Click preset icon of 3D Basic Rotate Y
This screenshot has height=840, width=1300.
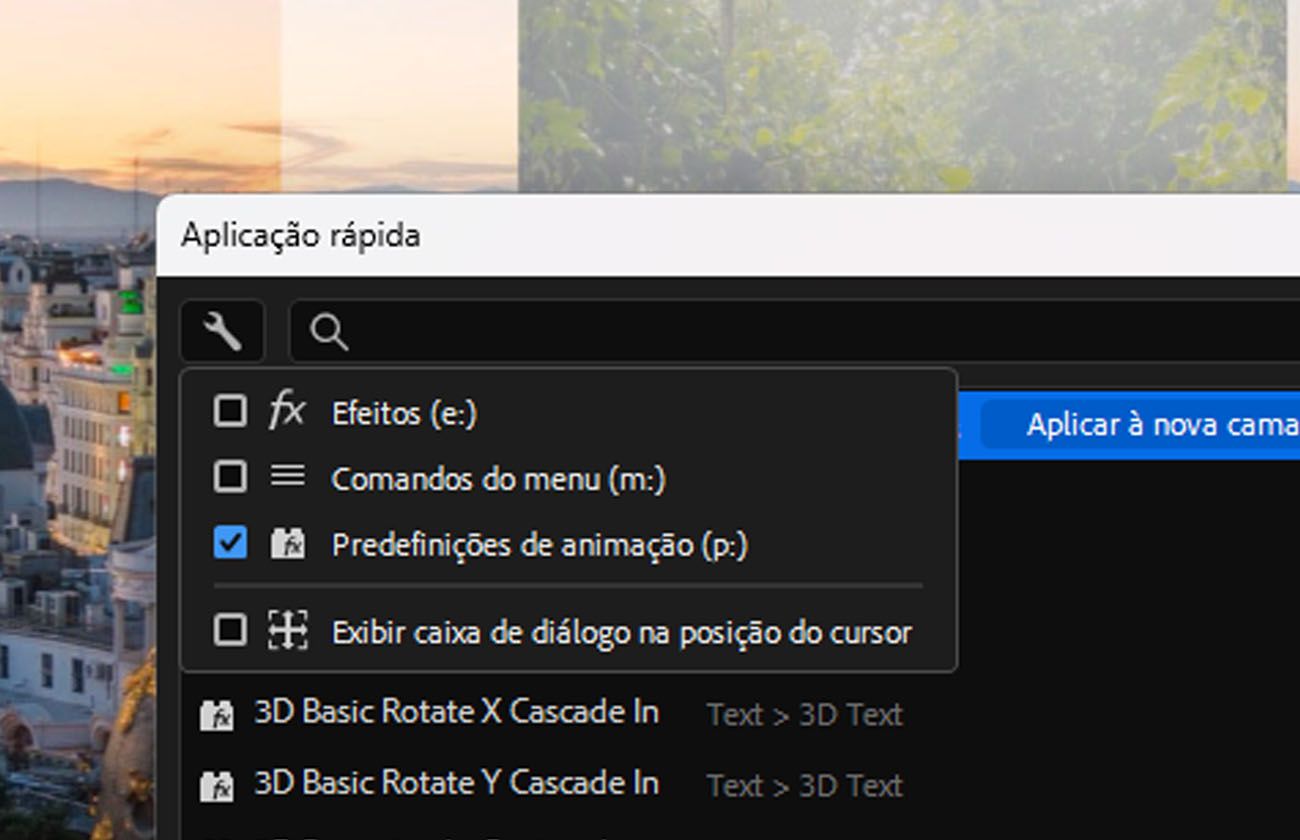point(217,786)
